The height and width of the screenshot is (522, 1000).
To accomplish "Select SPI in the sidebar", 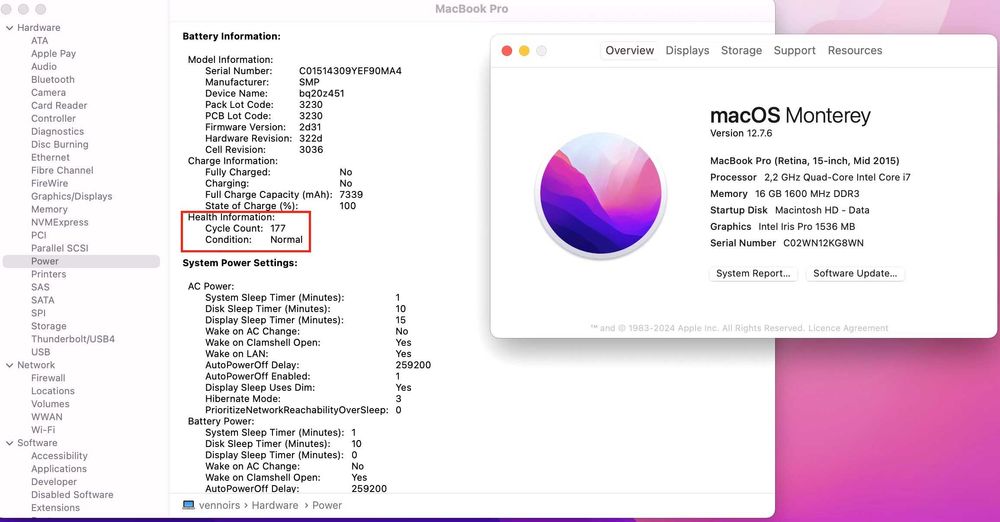I will [38, 313].
